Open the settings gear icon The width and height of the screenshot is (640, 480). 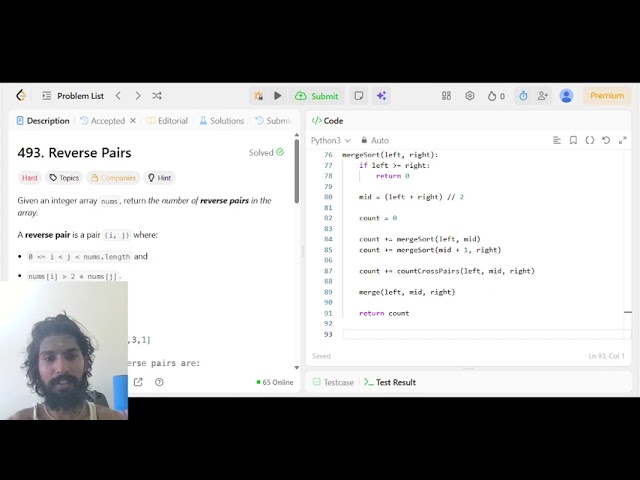(470, 96)
